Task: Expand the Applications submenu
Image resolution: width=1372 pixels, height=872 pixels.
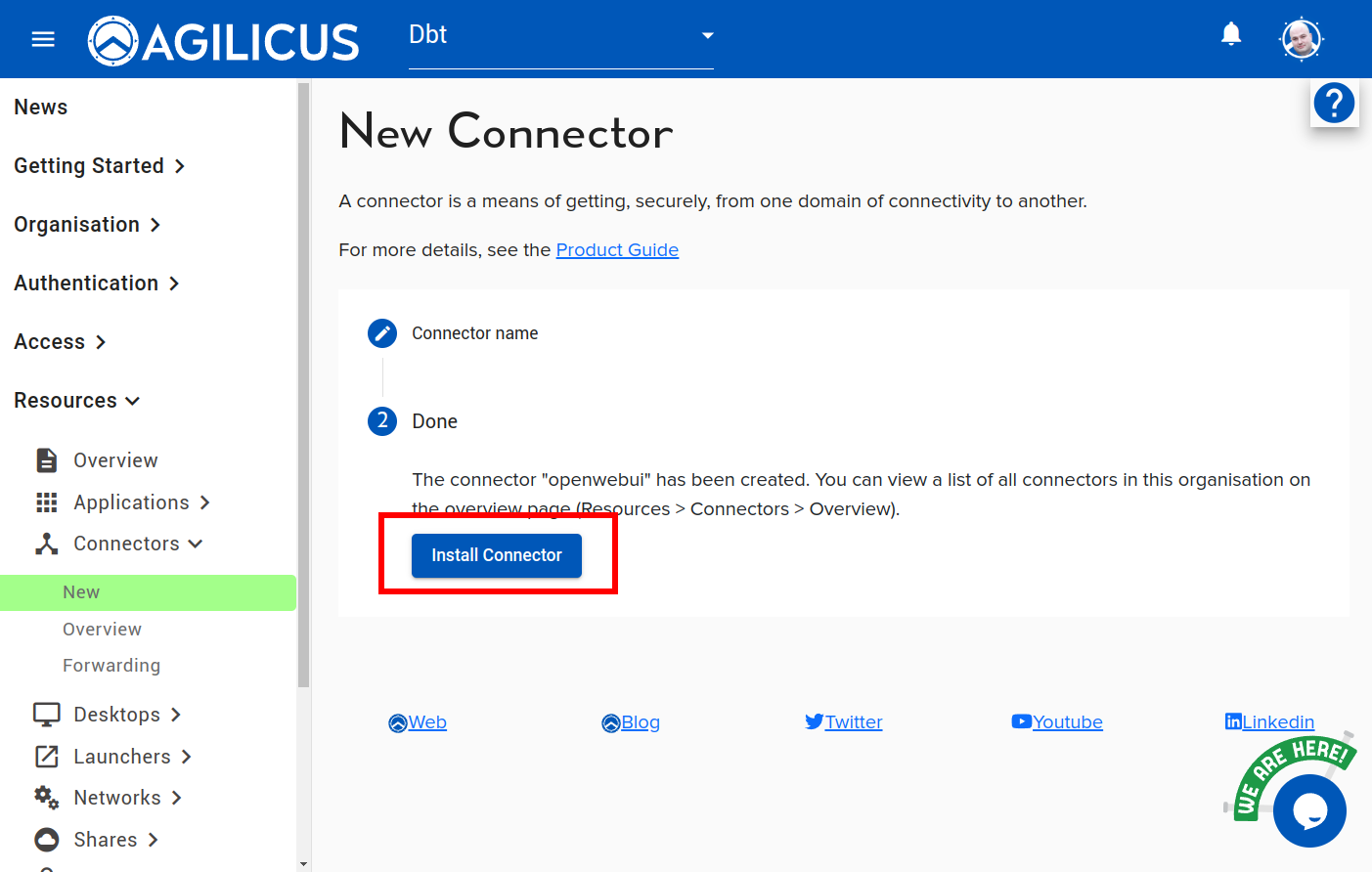Action: [x=142, y=502]
